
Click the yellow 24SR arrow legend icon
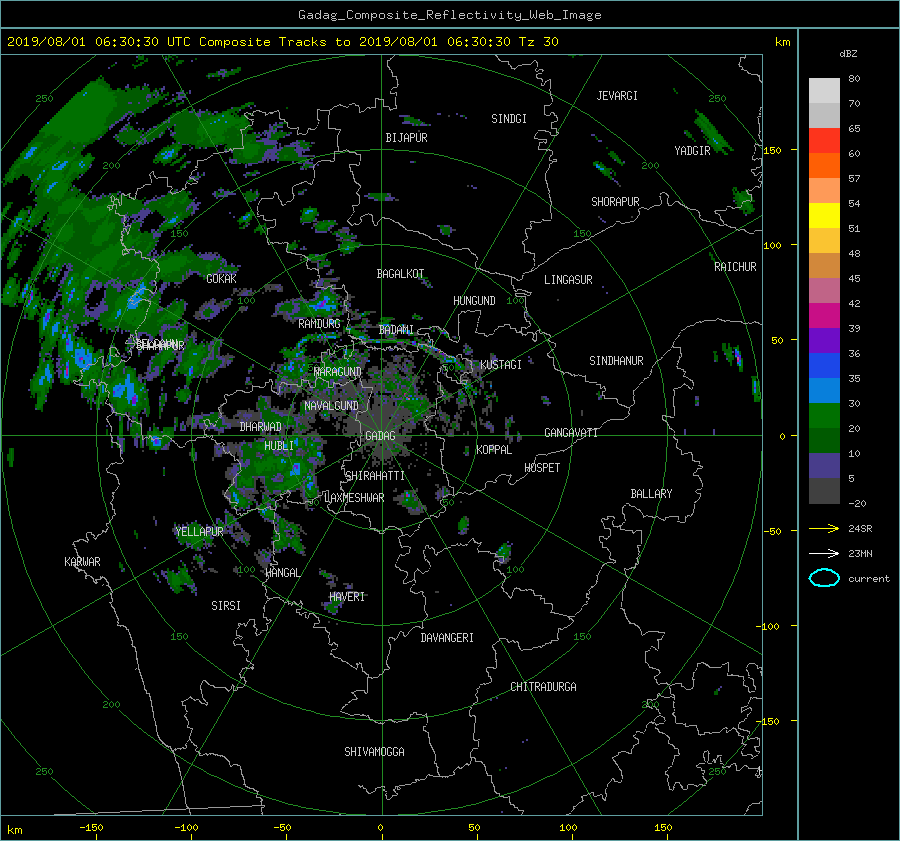(x=824, y=528)
